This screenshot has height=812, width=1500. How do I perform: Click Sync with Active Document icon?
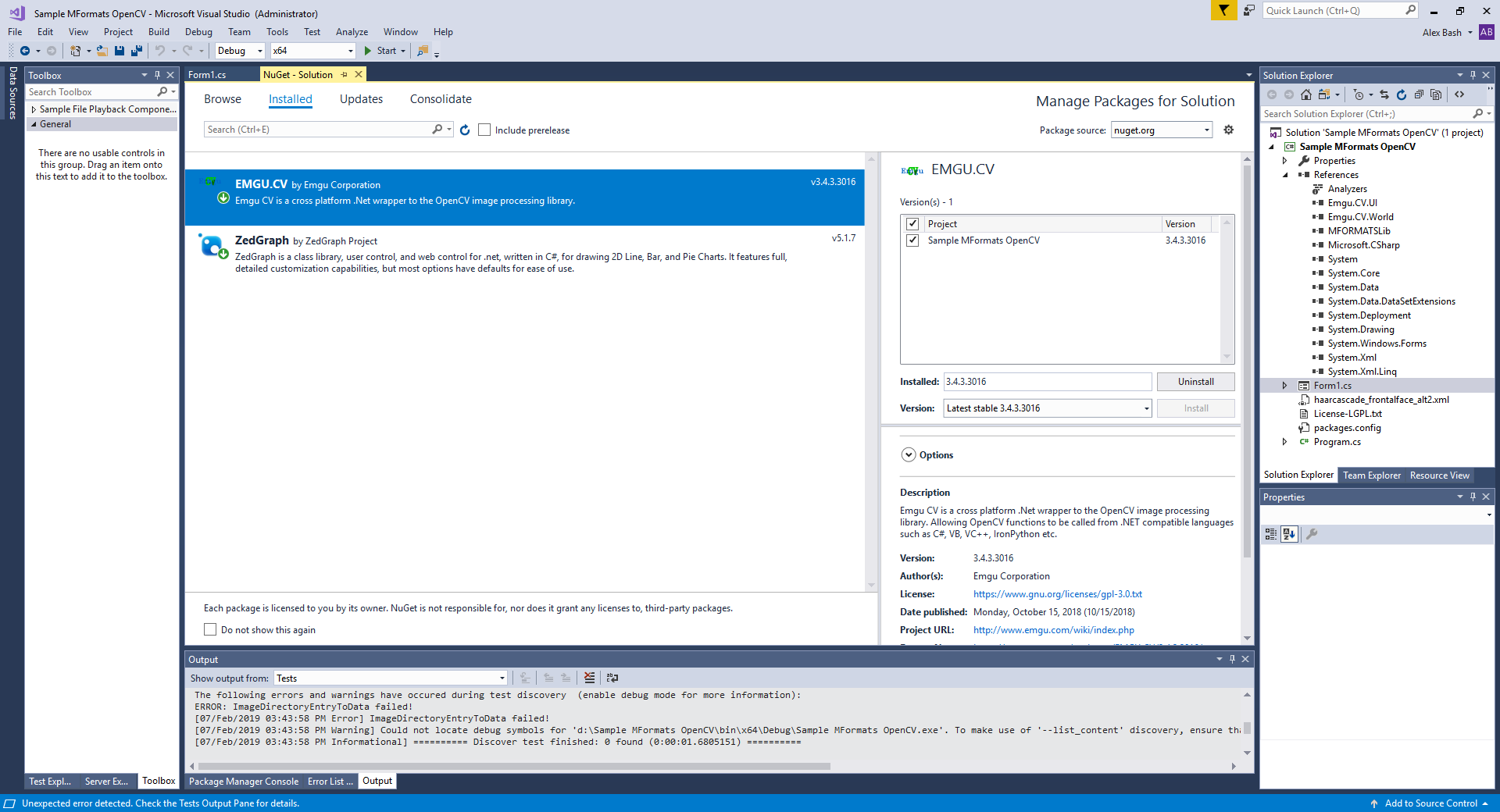click(1384, 94)
